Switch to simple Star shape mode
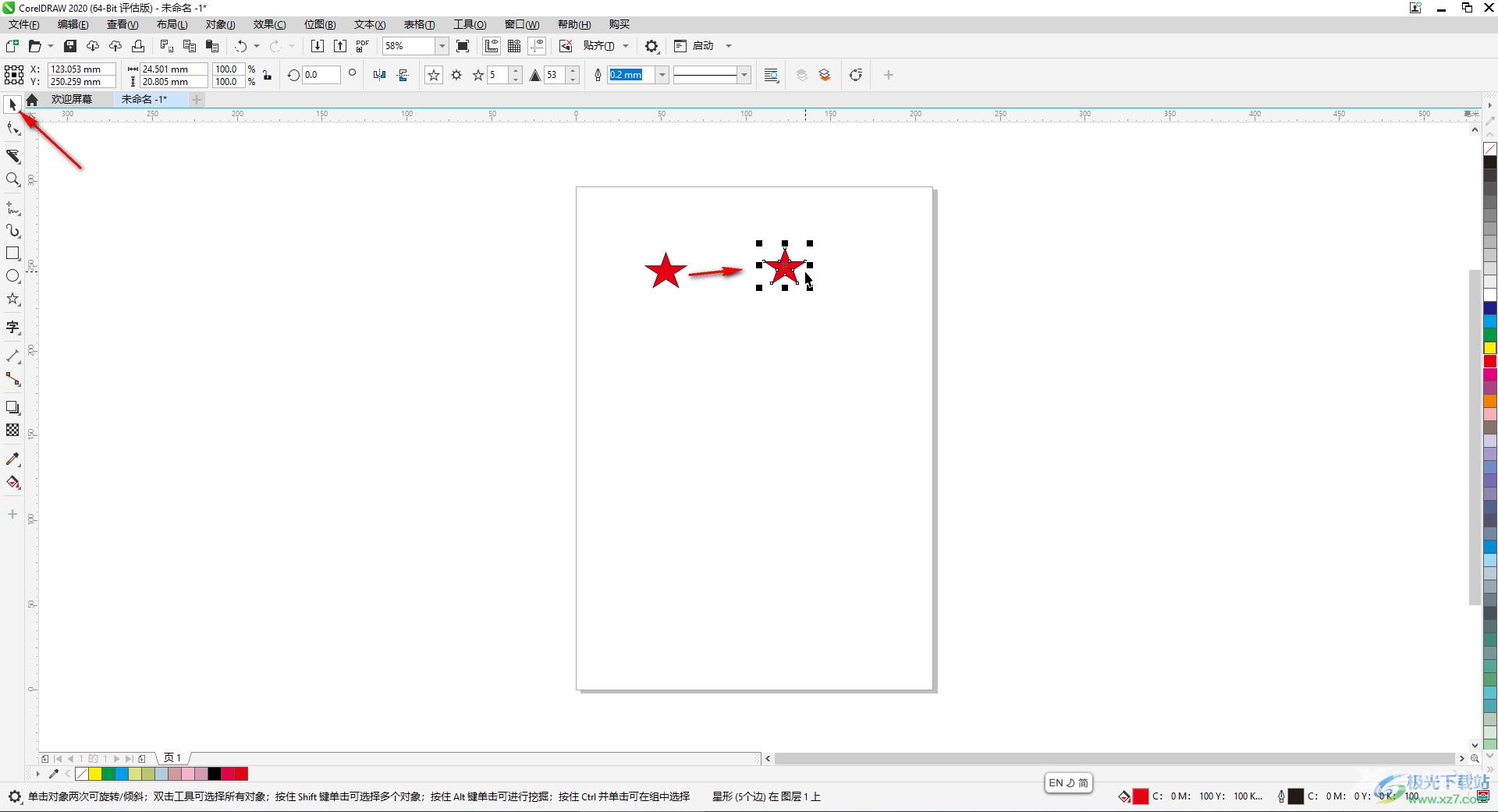The image size is (1498, 812). 434,75
